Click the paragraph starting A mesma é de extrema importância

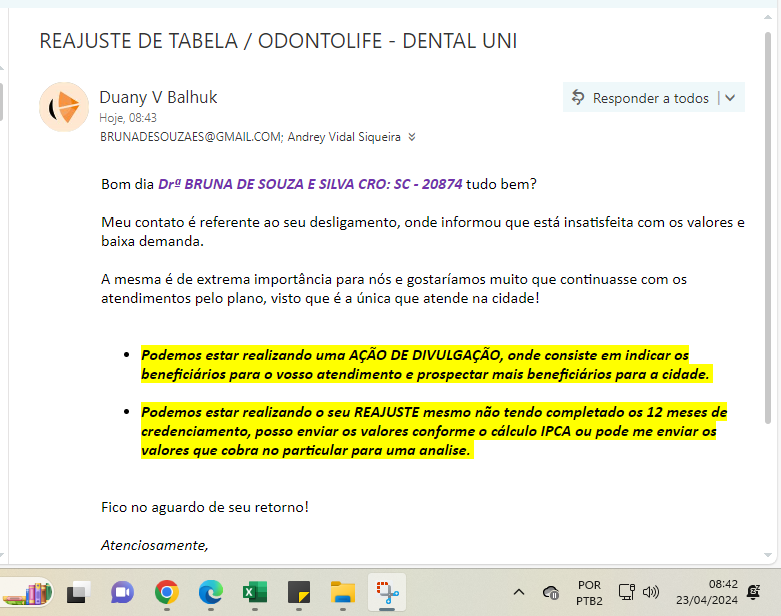[x=394, y=289]
